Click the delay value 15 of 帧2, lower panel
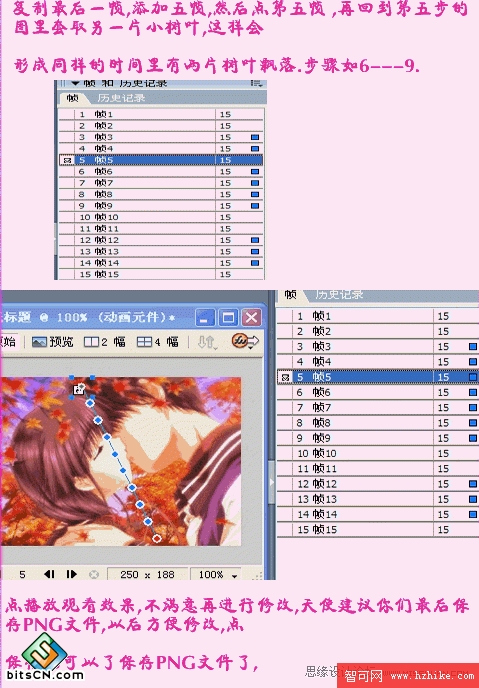This screenshot has height=688, width=479. tap(443, 331)
